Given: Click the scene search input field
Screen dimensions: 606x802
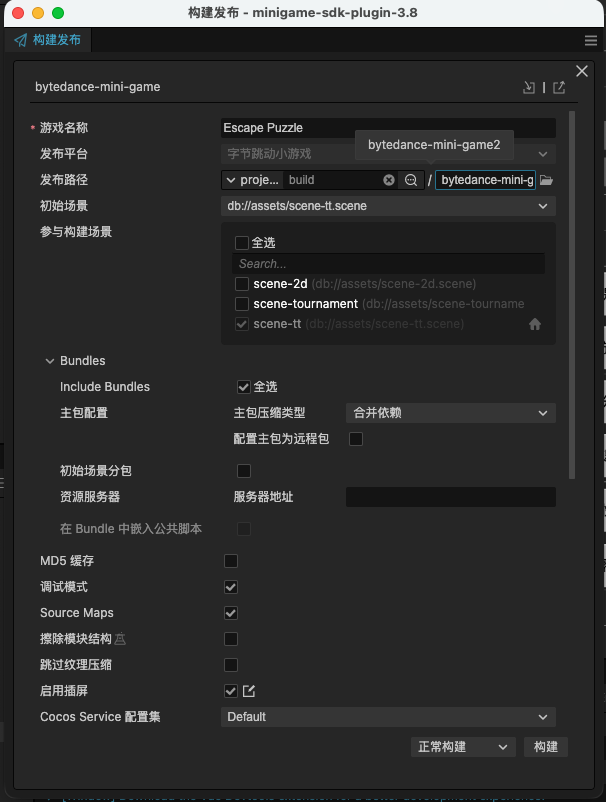Looking at the screenshot, I should 388,264.
